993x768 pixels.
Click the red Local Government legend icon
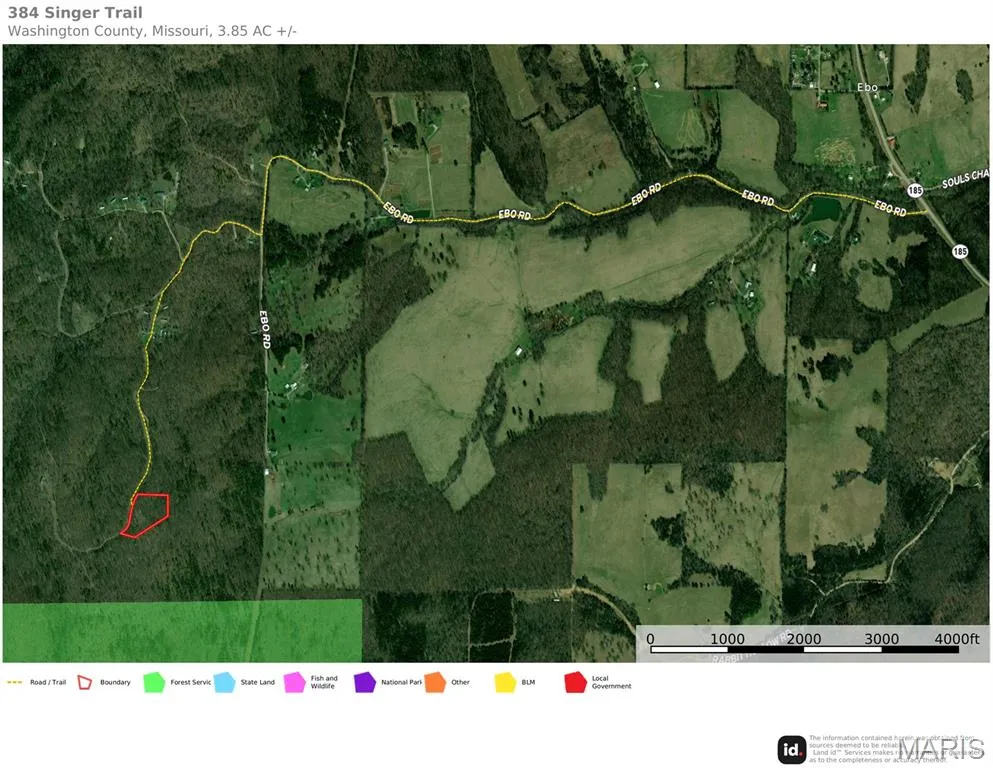pyautogui.click(x=575, y=682)
